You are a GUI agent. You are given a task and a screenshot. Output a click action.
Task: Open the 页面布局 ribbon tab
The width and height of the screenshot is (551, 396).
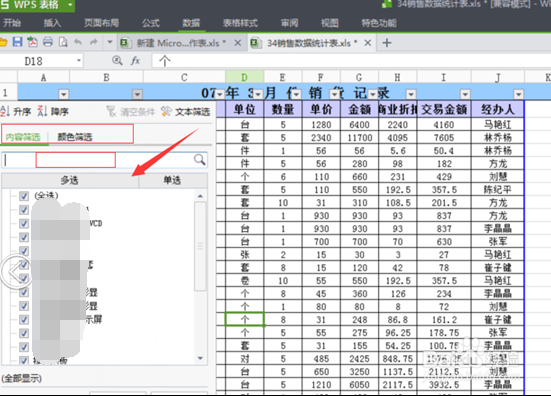click(x=101, y=23)
